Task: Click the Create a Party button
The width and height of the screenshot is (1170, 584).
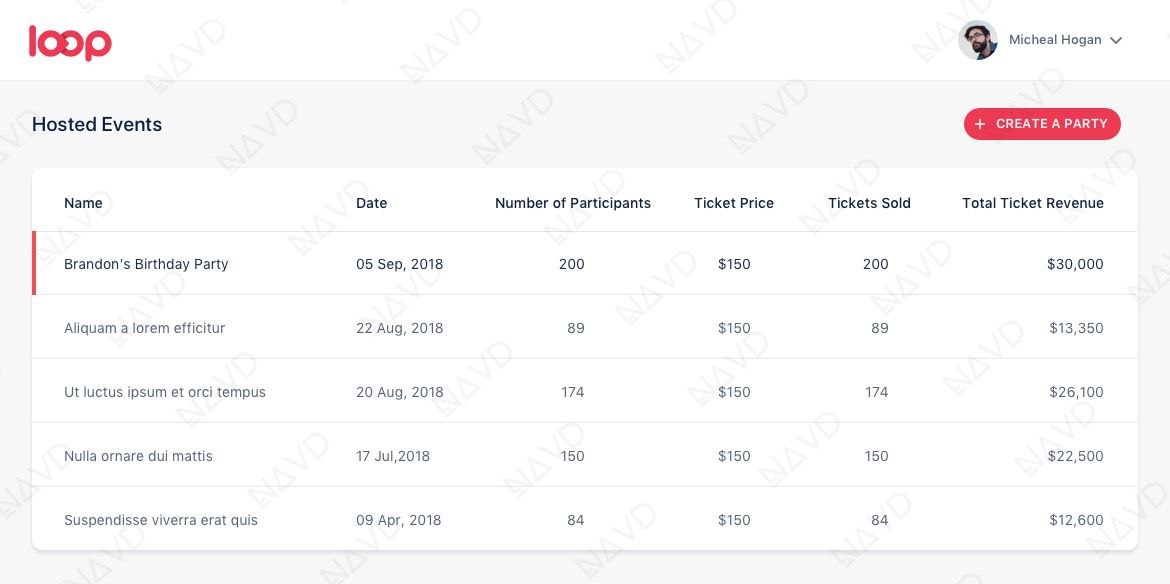Action: point(1042,124)
